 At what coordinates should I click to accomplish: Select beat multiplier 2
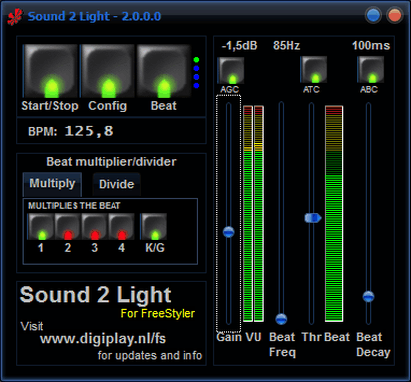(68, 227)
